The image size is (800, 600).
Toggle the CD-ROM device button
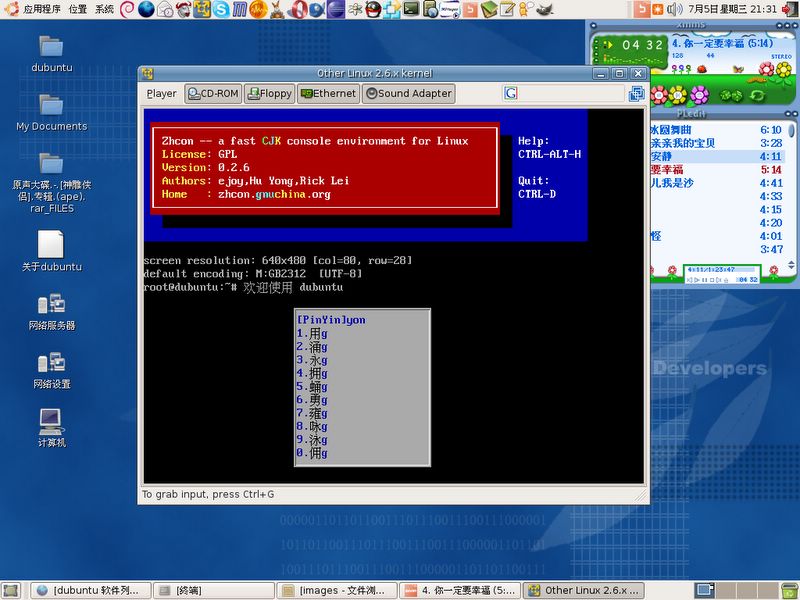point(213,93)
